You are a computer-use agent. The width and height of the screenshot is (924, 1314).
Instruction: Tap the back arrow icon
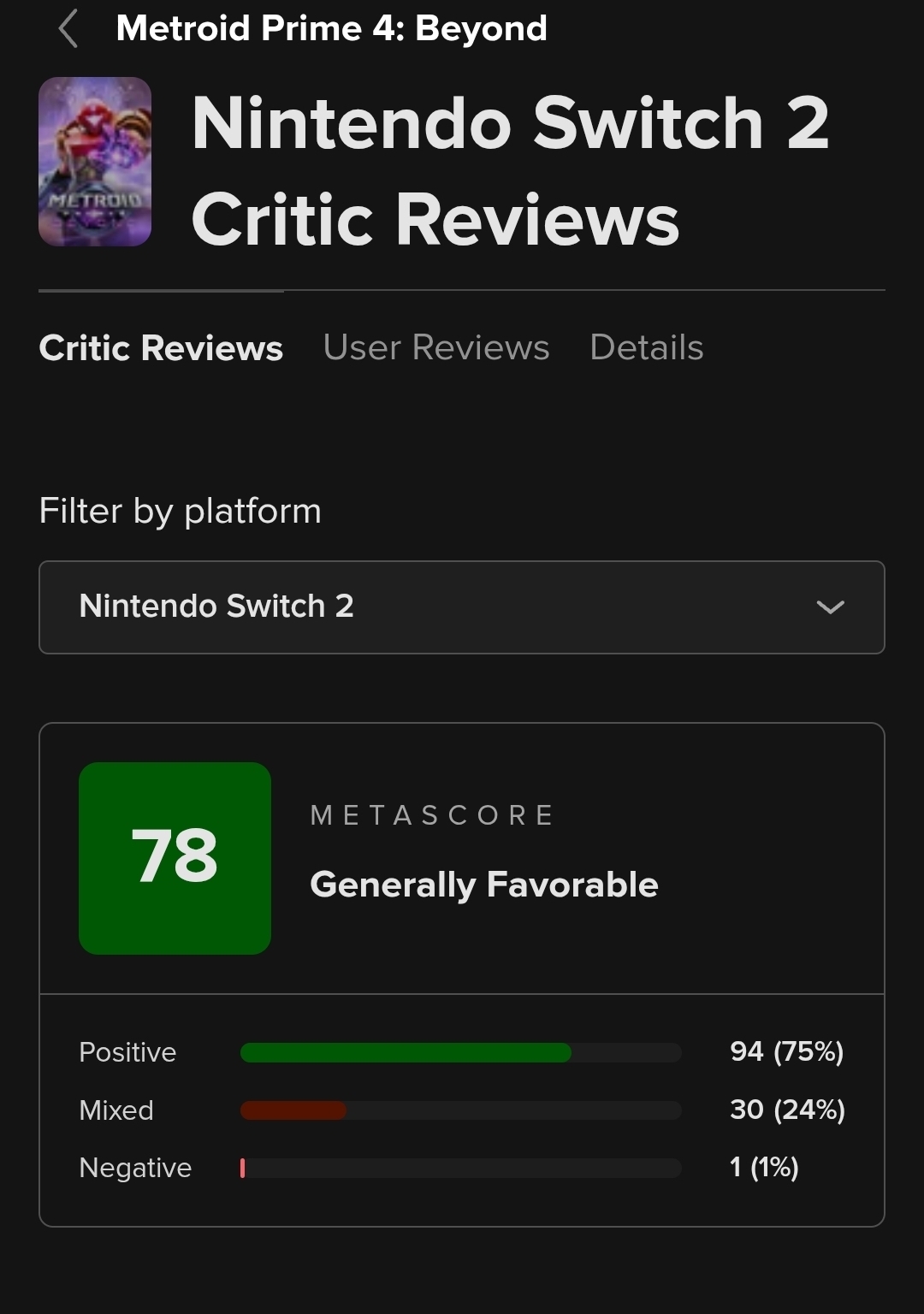point(68,28)
